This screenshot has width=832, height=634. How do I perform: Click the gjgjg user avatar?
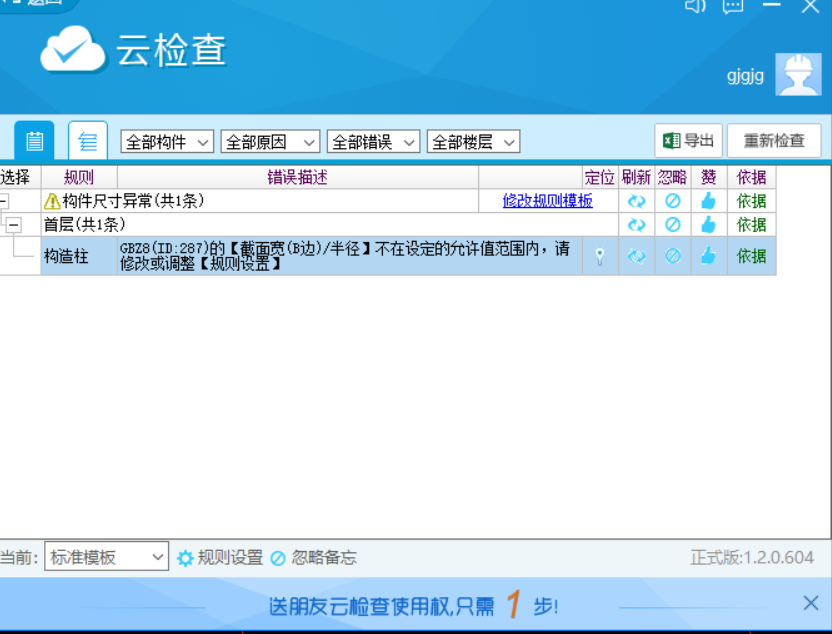[798, 75]
